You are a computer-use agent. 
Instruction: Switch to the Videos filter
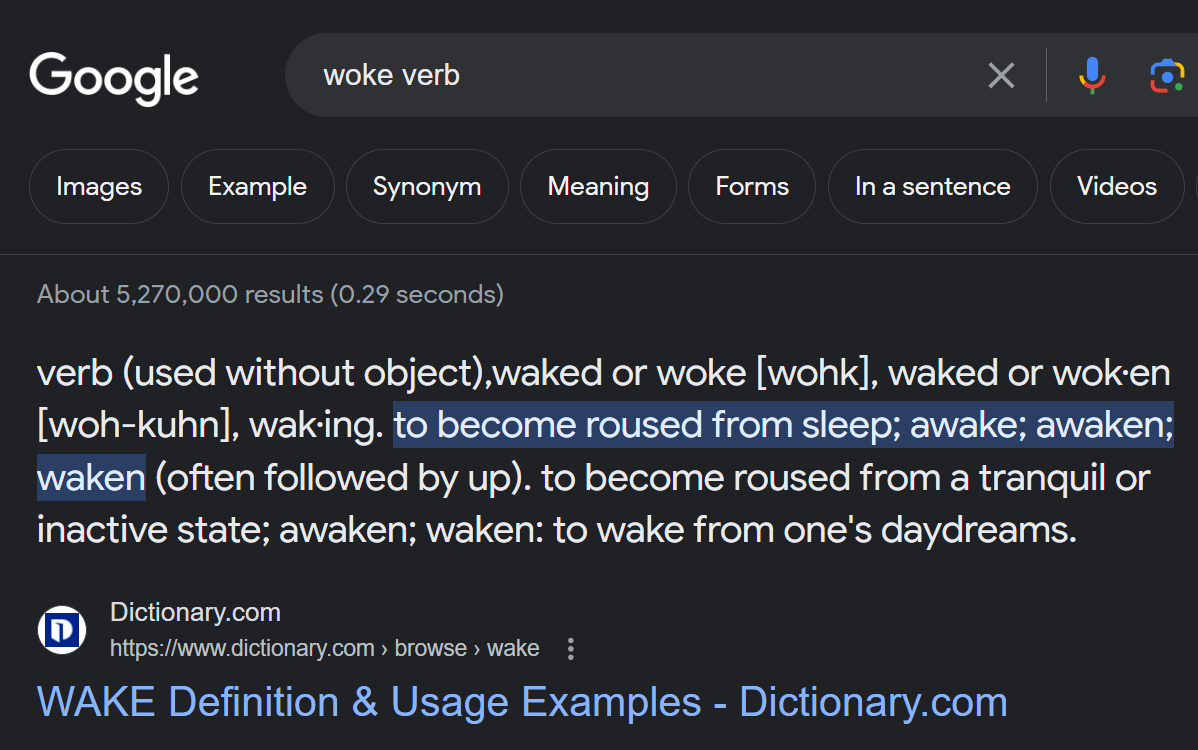tap(1116, 187)
